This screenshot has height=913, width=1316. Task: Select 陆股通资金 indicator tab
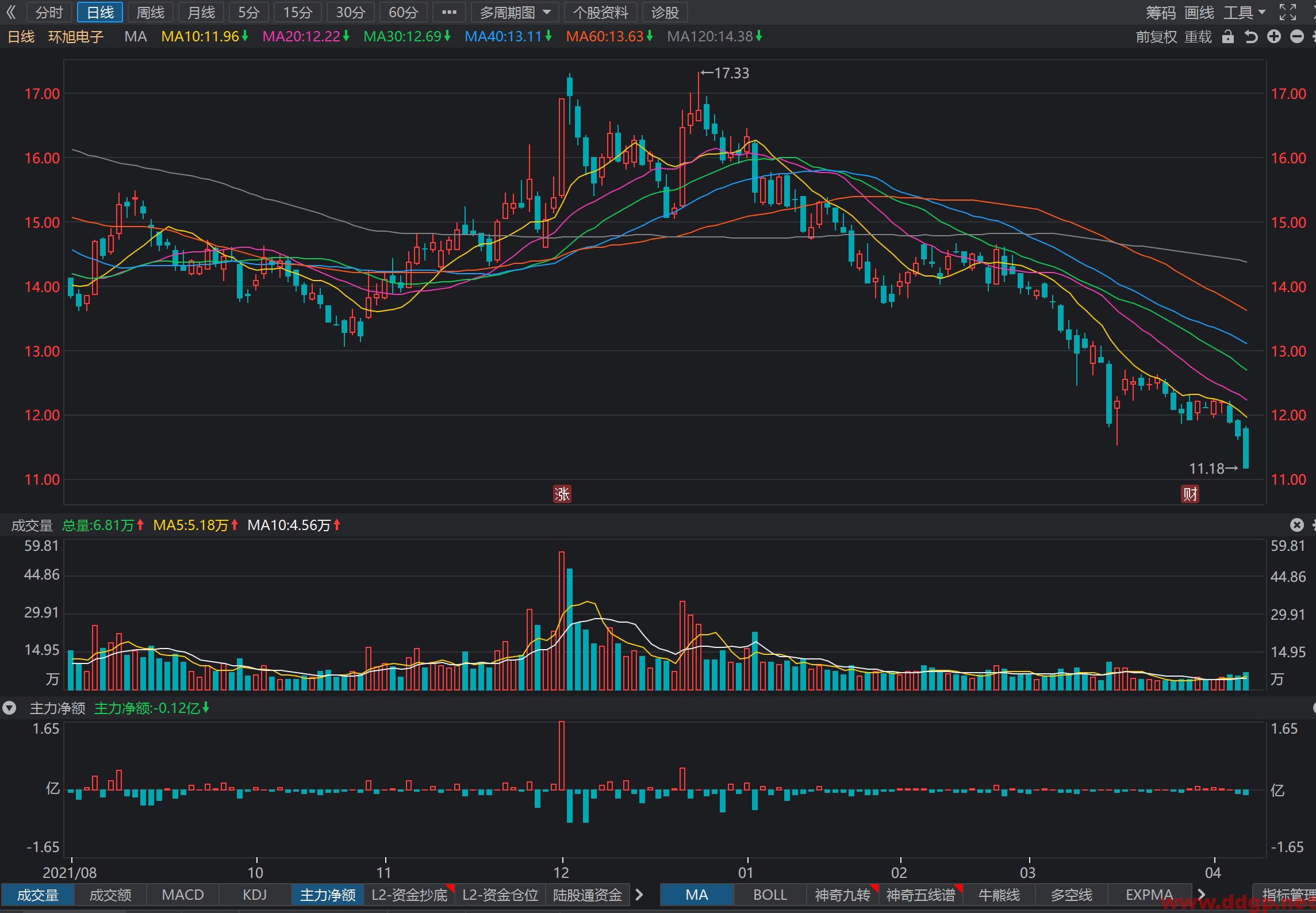(x=588, y=895)
